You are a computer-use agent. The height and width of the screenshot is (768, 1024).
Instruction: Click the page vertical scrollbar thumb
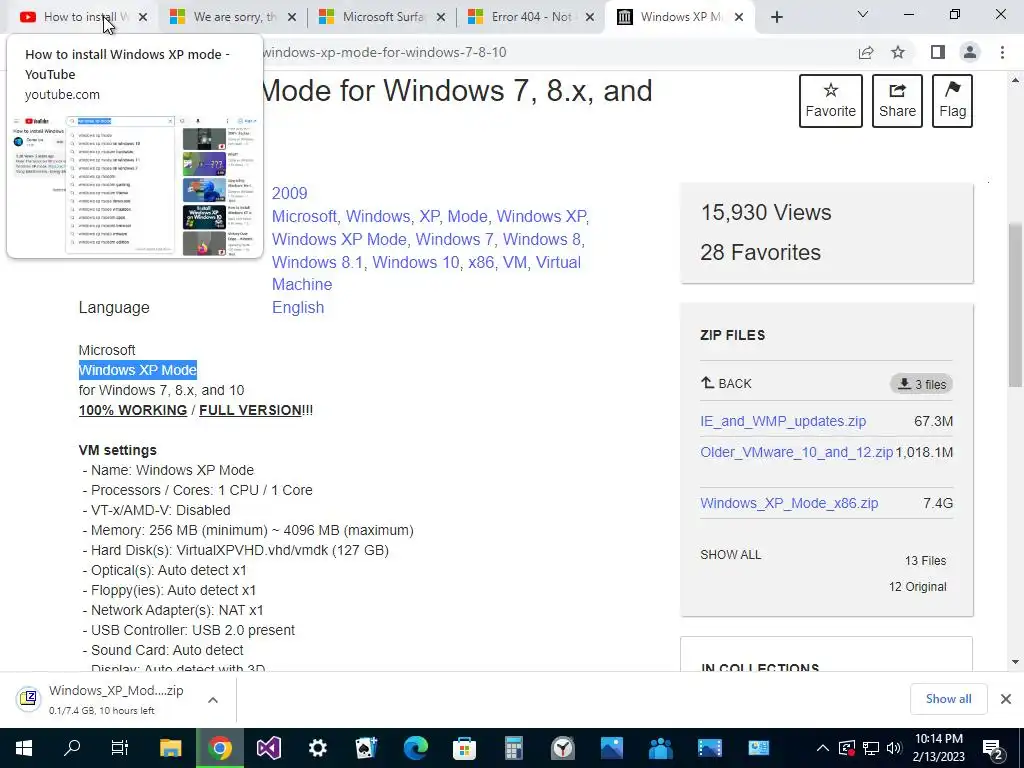point(1015,304)
